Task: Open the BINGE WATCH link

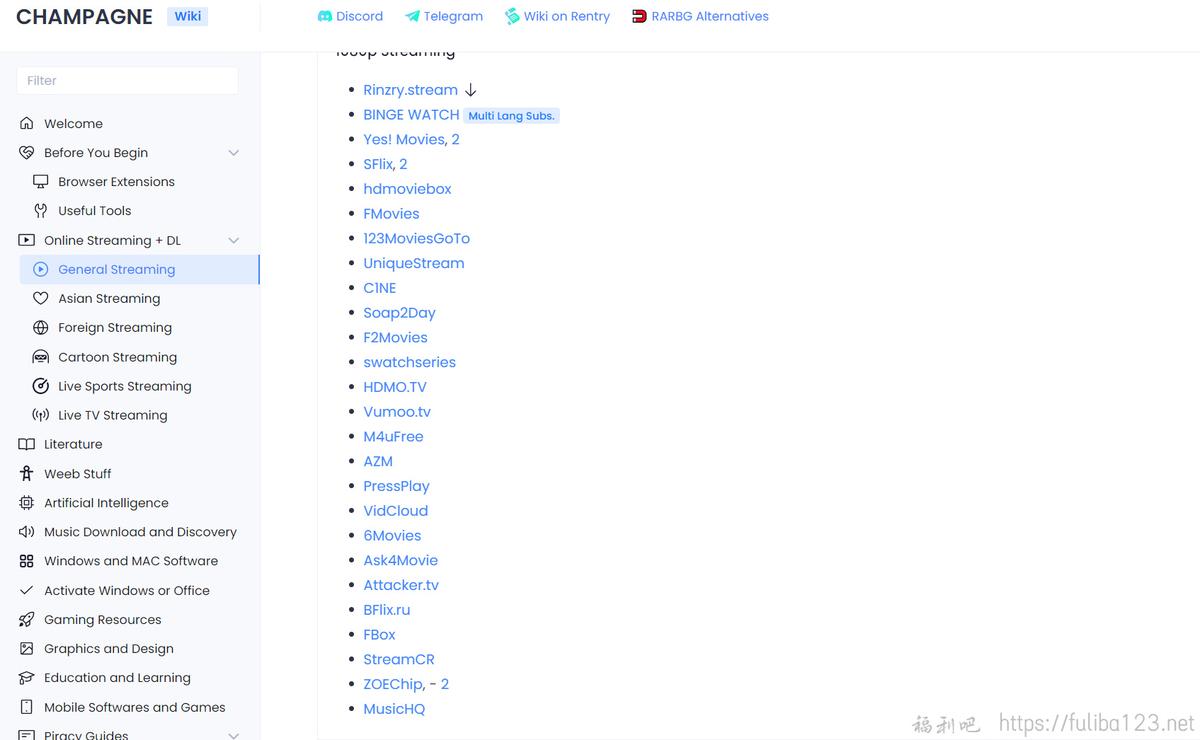Action: point(411,115)
